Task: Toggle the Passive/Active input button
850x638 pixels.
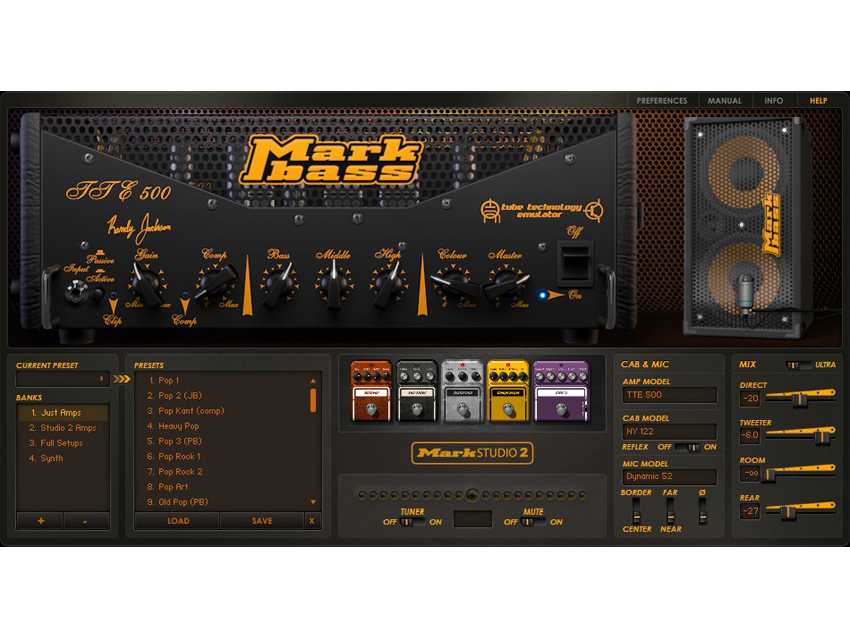Action: [x=98, y=294]
